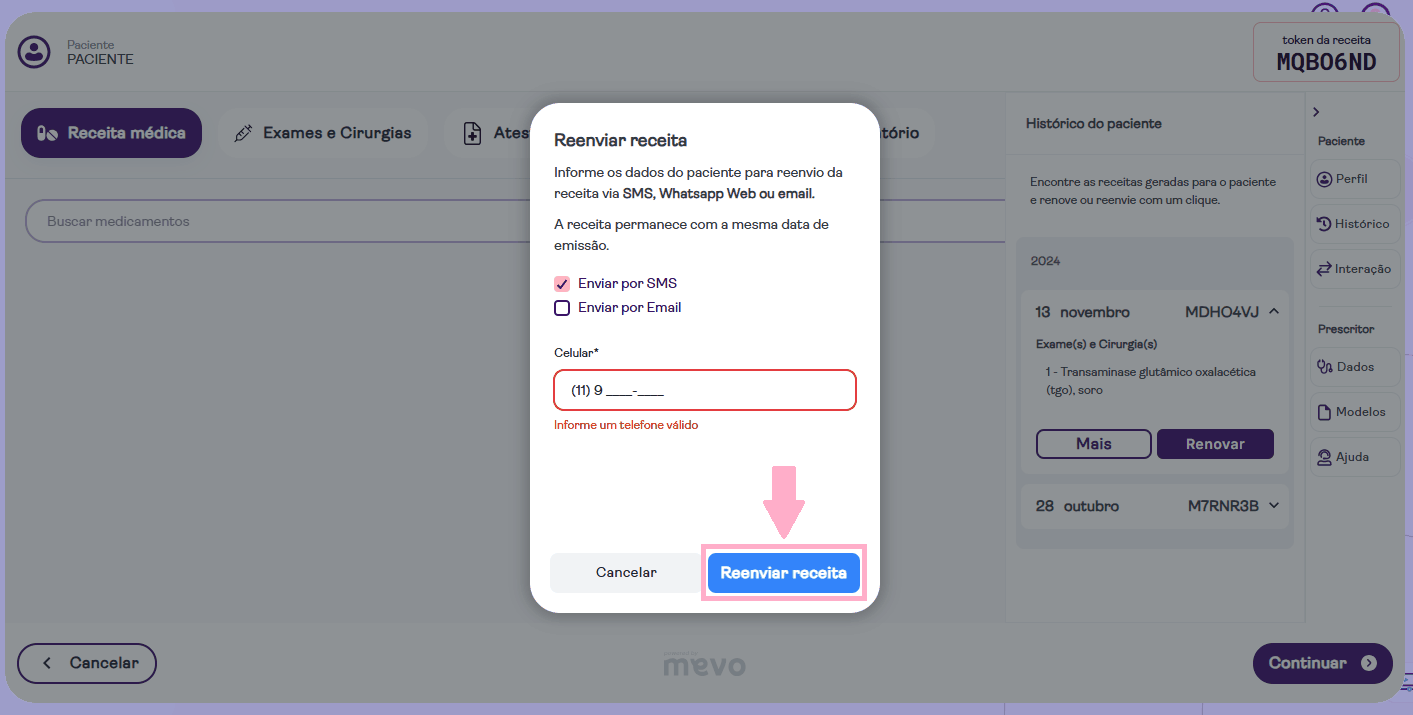Screen dimensions: 1413x715
Task: Click Cancelar in the dialog
Action: 626,573
